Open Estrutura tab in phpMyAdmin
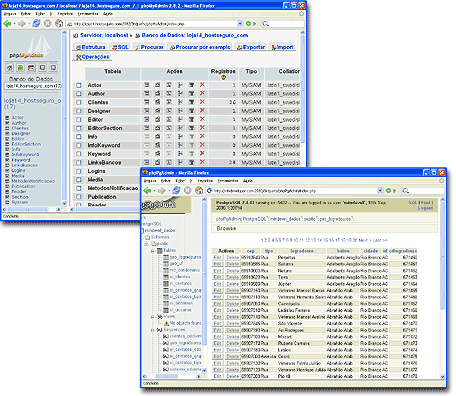Image resolution: width=456 pixels, height=396 pixels. tap(91, 47)
